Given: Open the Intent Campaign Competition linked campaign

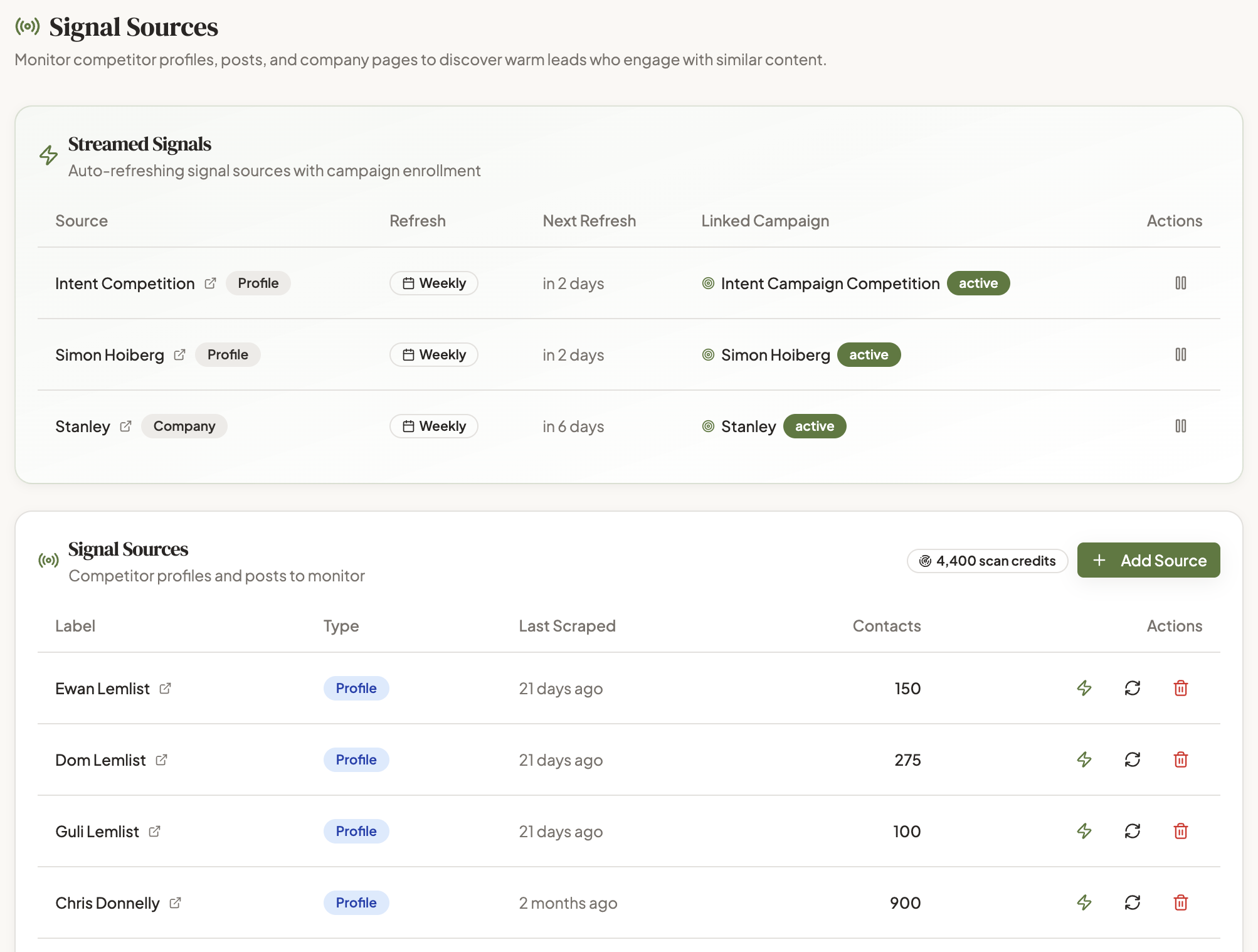Looking at the screenshot, I should pos(830,283).
